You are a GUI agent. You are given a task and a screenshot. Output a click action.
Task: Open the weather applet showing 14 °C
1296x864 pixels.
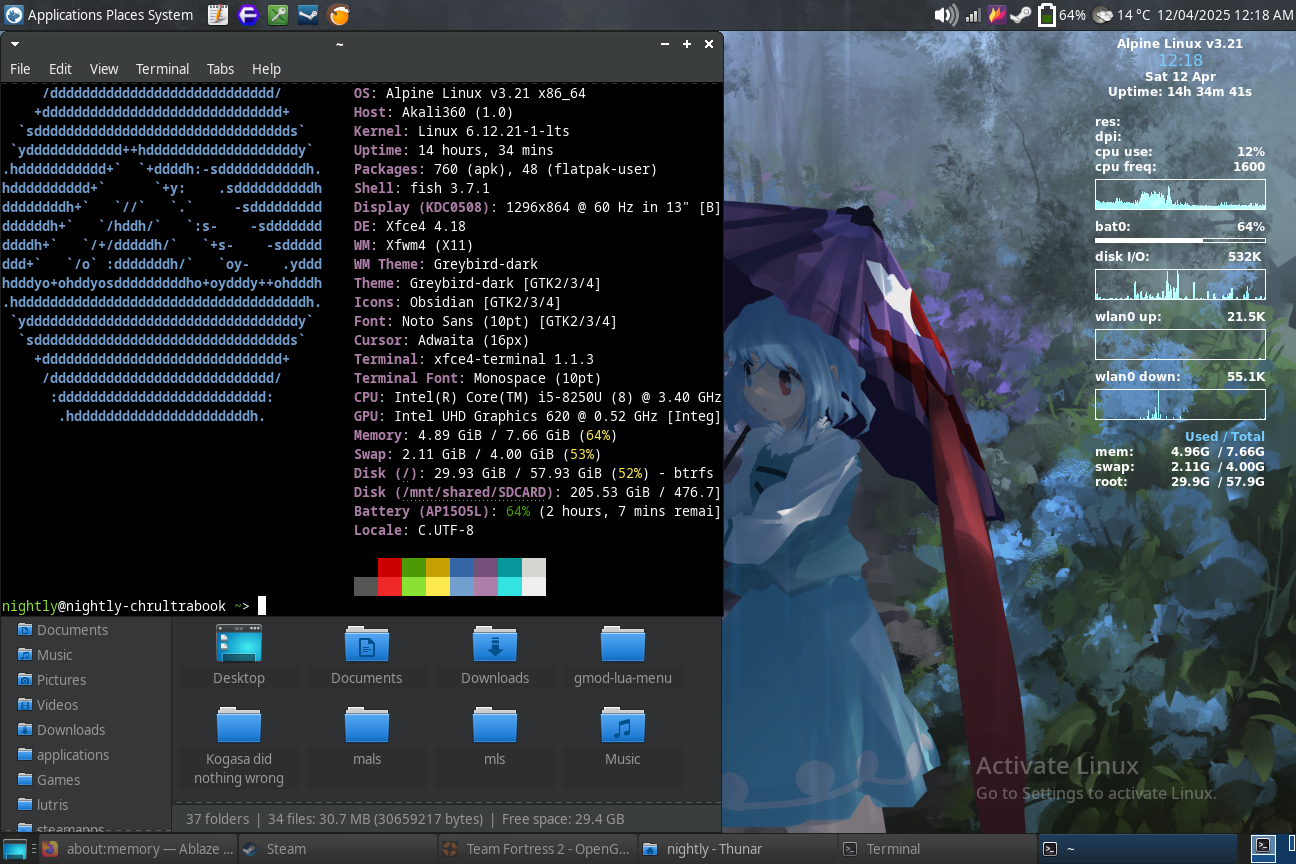[1121, 15]
